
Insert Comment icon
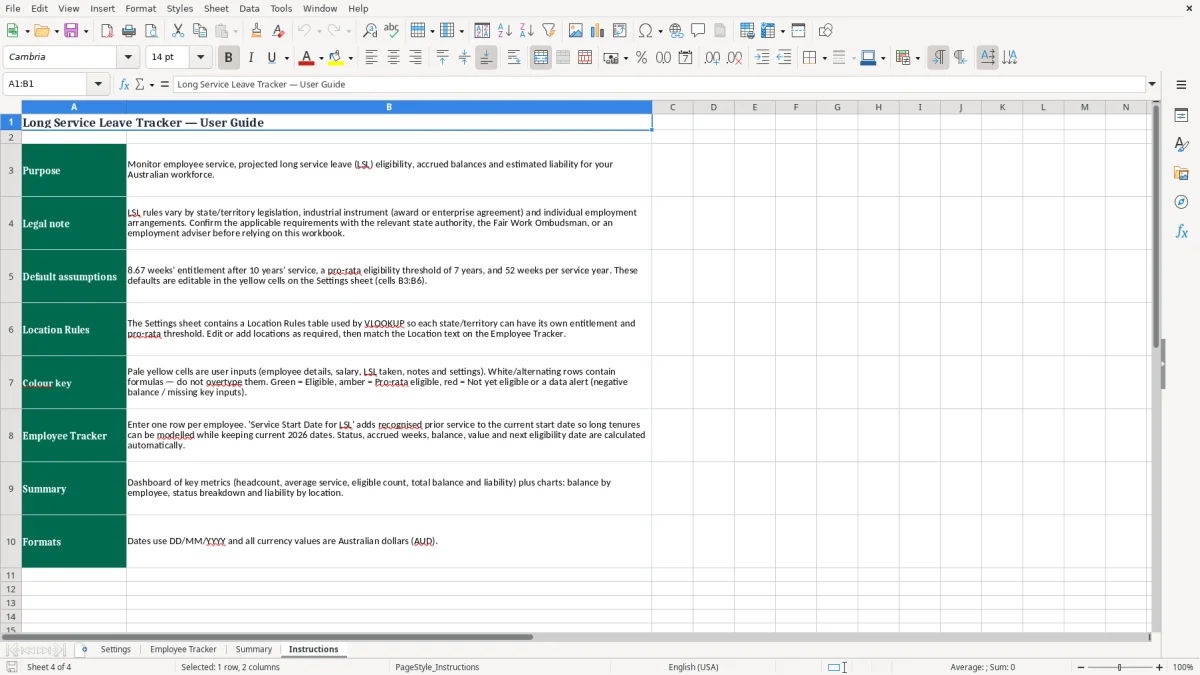pos(698,31)
